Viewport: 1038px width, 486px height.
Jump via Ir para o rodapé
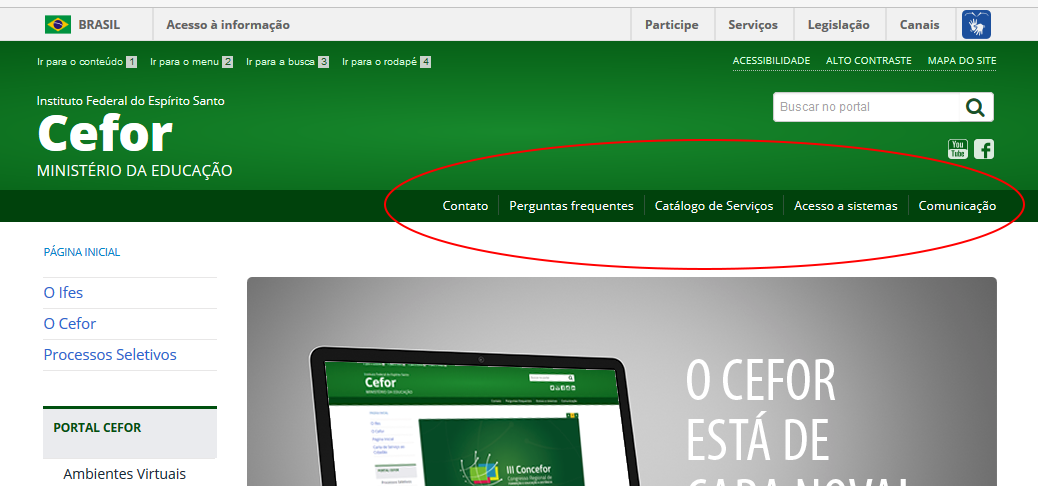click(387, 62)
